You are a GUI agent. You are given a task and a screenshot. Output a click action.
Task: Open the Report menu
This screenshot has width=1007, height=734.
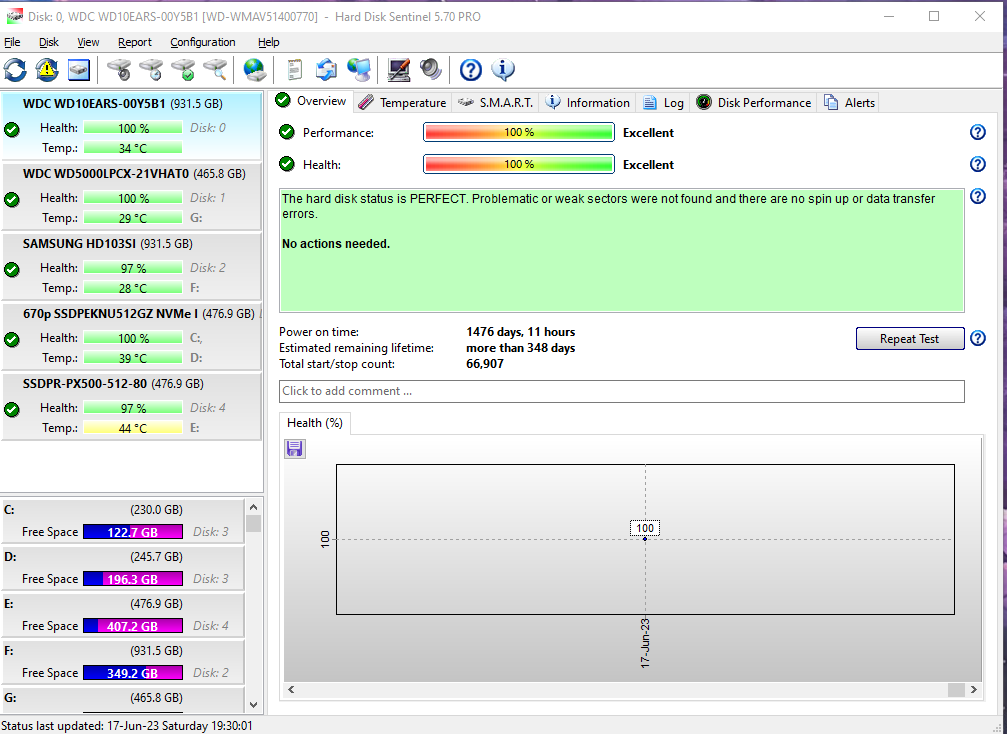click(135, 42)
